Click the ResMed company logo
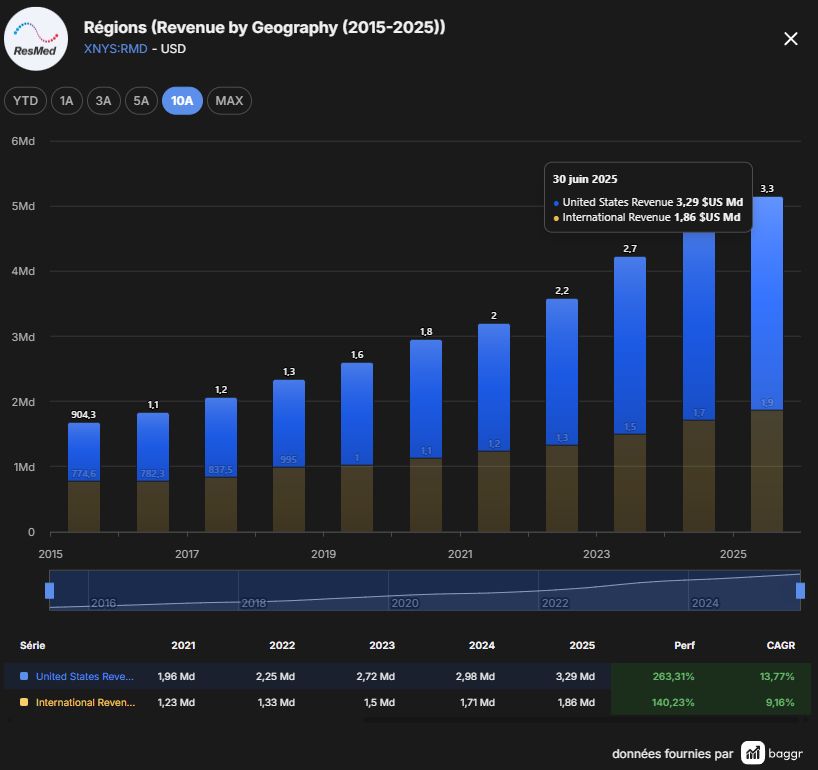This screenshot has width=818, height=770. click(x=35, y=39)
